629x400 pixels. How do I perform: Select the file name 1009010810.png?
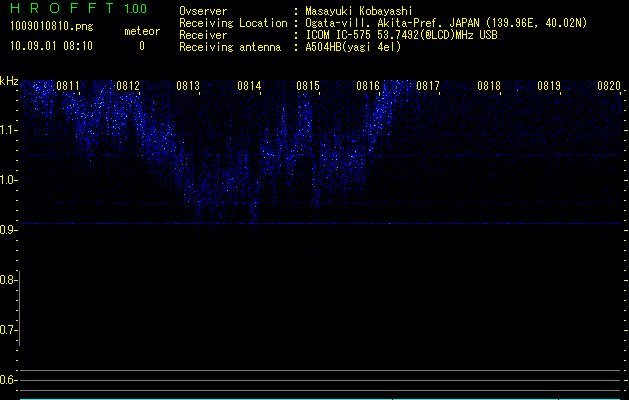tap(52, 26)
